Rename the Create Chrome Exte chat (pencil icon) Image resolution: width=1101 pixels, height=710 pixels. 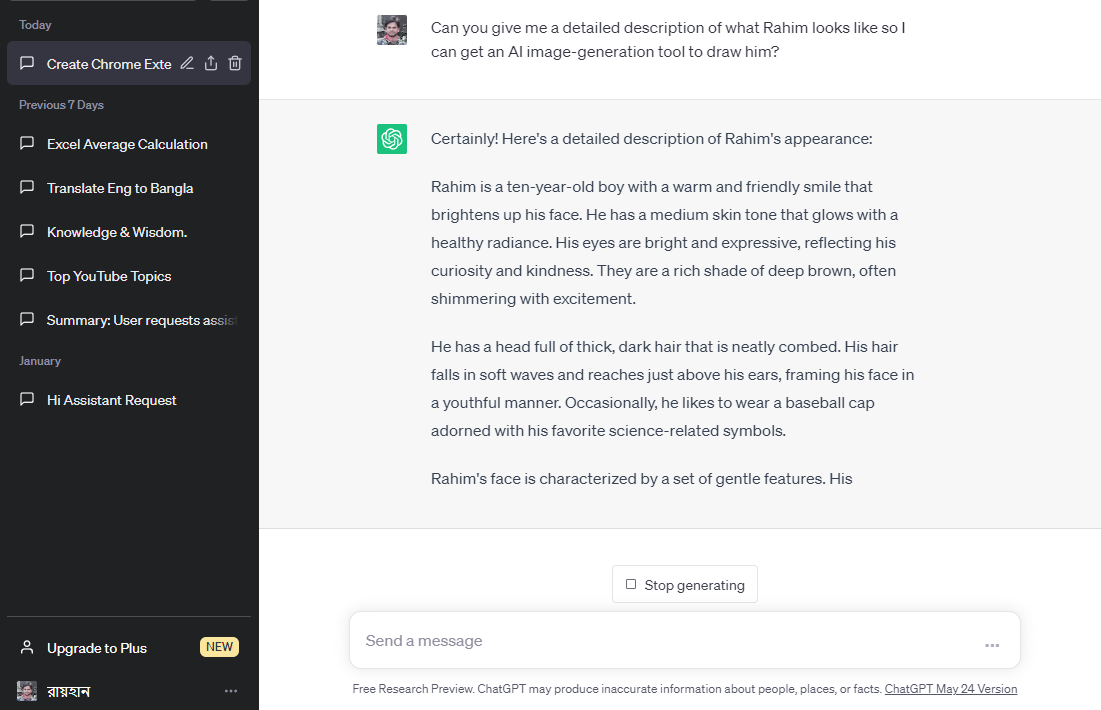click(187, 64)
